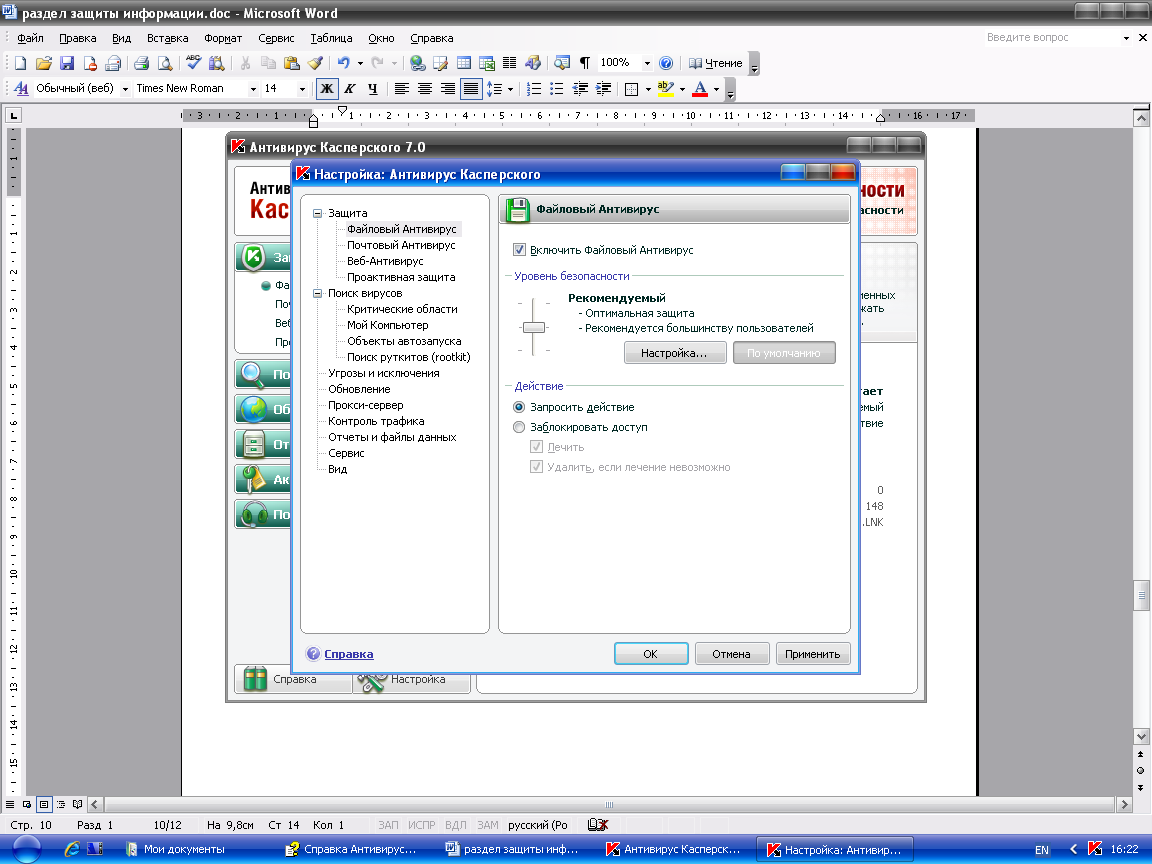The width and height of the screenshot is (1152, 864).
Task: Open the Таблица menu
Action: (331, 38)
